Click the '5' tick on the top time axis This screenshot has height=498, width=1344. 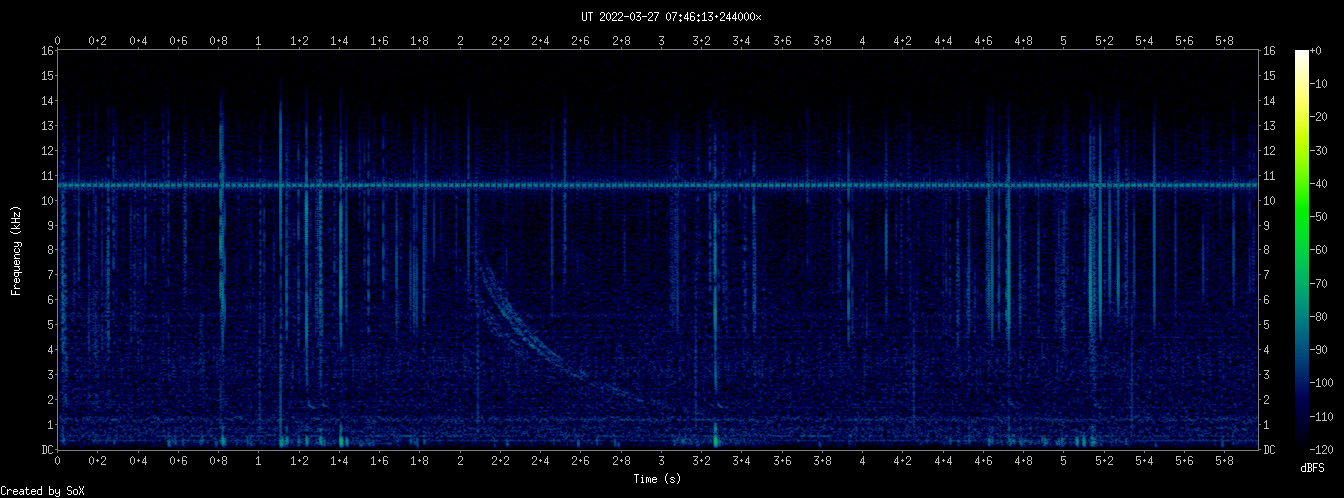pos(1064,41)
